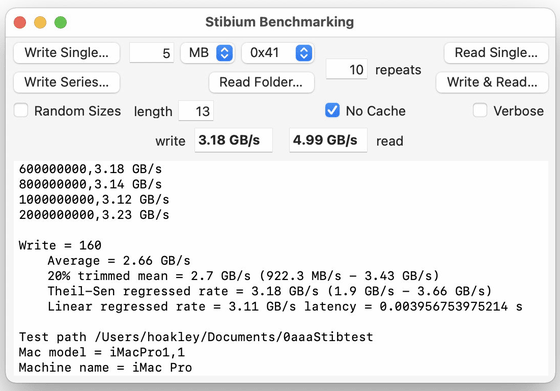Focus the length field showing 13

click(196, 111)
